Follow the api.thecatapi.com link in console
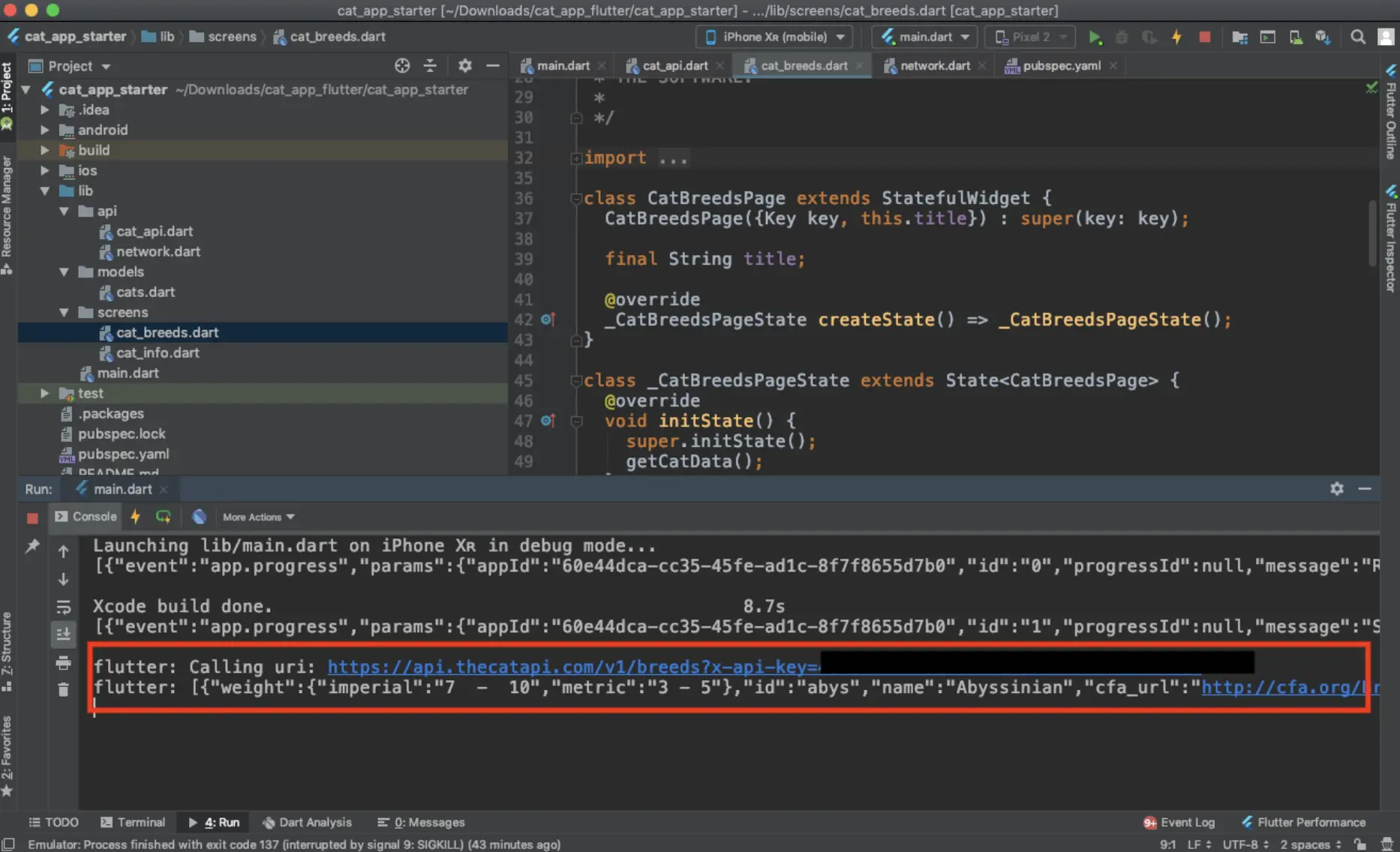 tap(573, 666)
